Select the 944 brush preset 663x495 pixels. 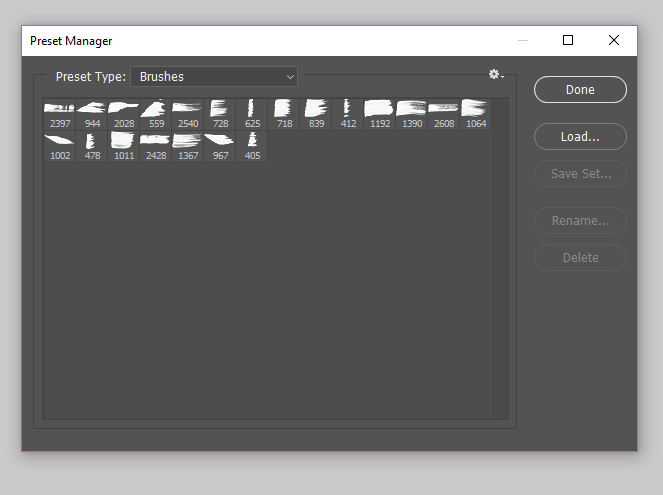(92, 114)
